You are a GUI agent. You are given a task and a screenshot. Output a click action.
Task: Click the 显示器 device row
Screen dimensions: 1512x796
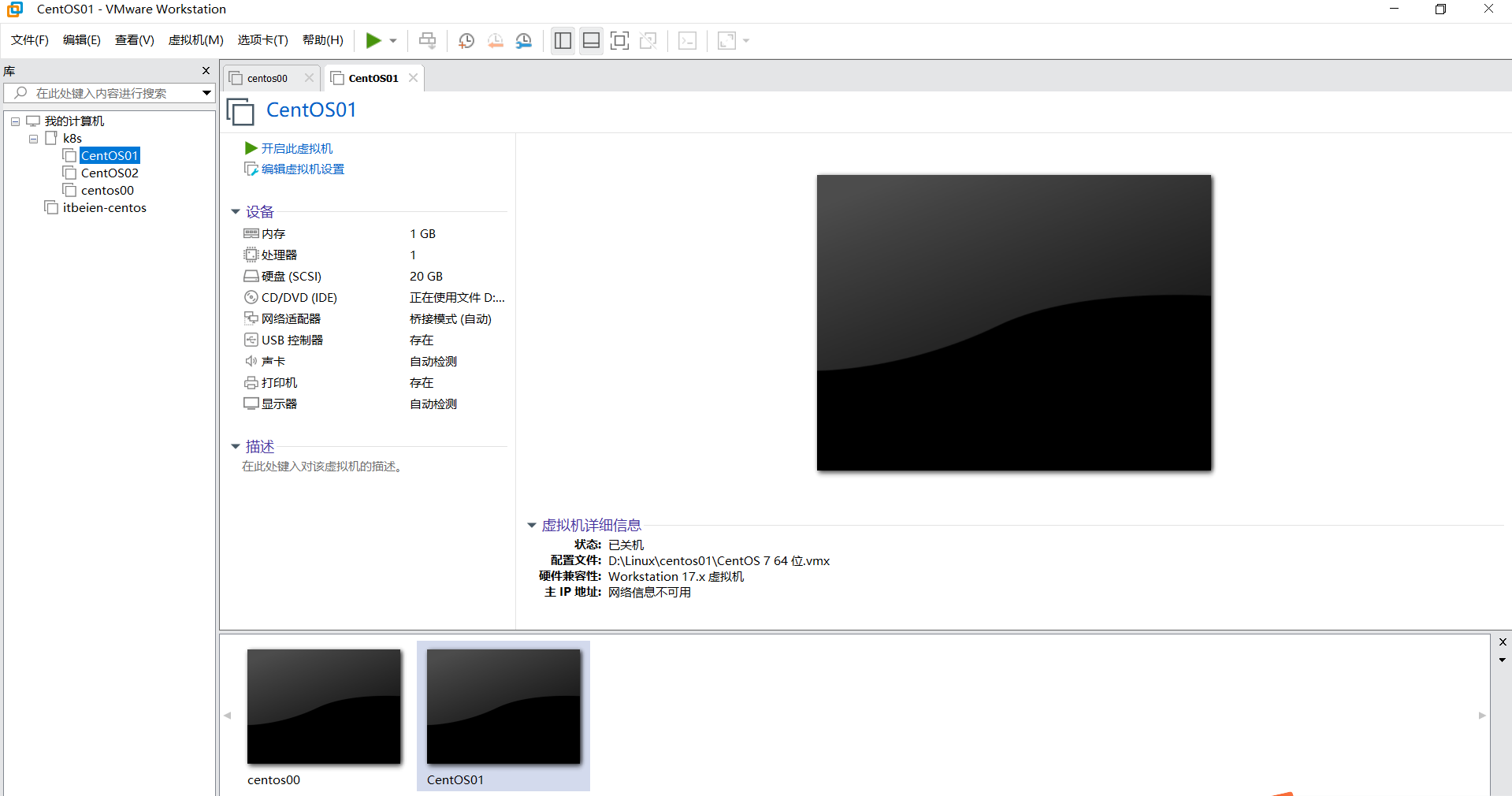click(374, 404)
